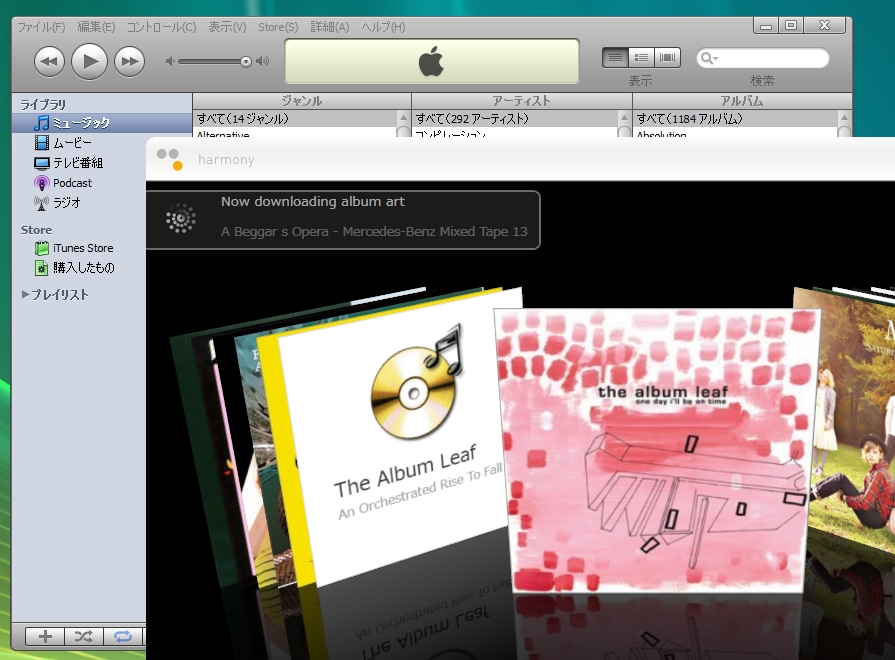Click the harmony window title text
Screen dimensions: 895x660
[226, 160]
